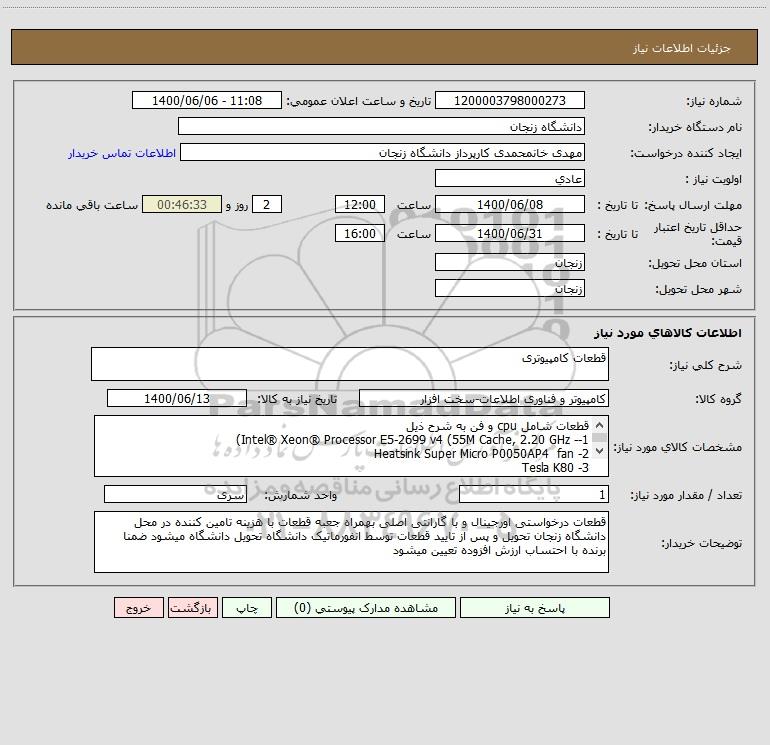This screenshot has width=770, height=745.
Task: Click general description box قطعات کامپیوتری
Action: pyautogui.click(x=350, y=364)
